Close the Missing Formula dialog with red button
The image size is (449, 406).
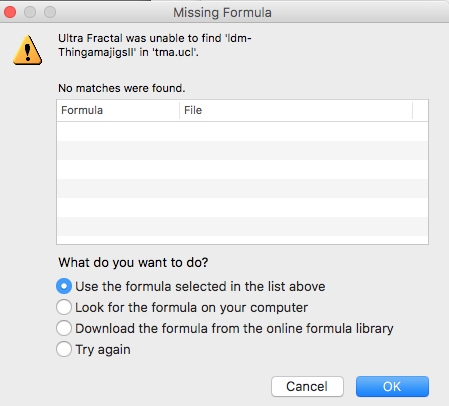click(x=10, y=12)
